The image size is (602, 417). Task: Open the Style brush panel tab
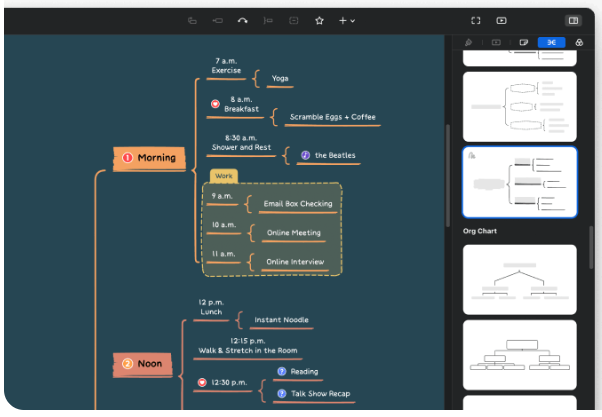click(469, 43)
